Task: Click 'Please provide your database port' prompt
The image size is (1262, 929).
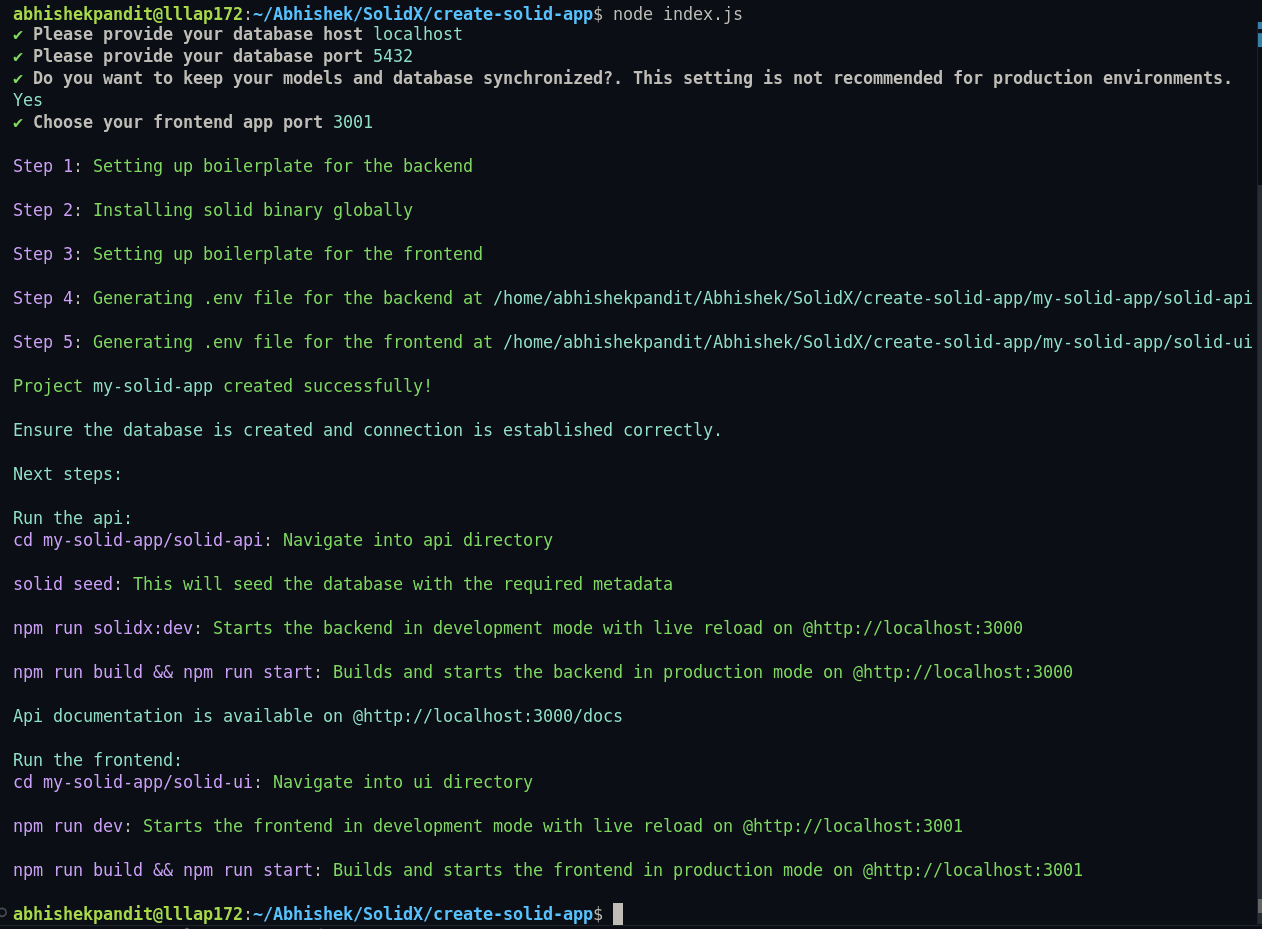Action: [198, 56]
